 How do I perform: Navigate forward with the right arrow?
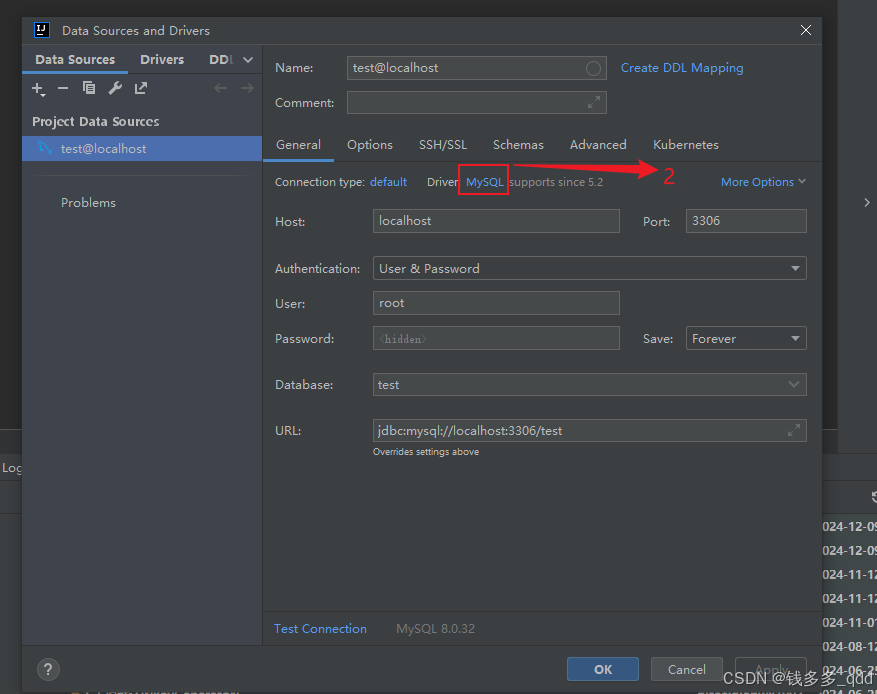click(x=247, y=88)
